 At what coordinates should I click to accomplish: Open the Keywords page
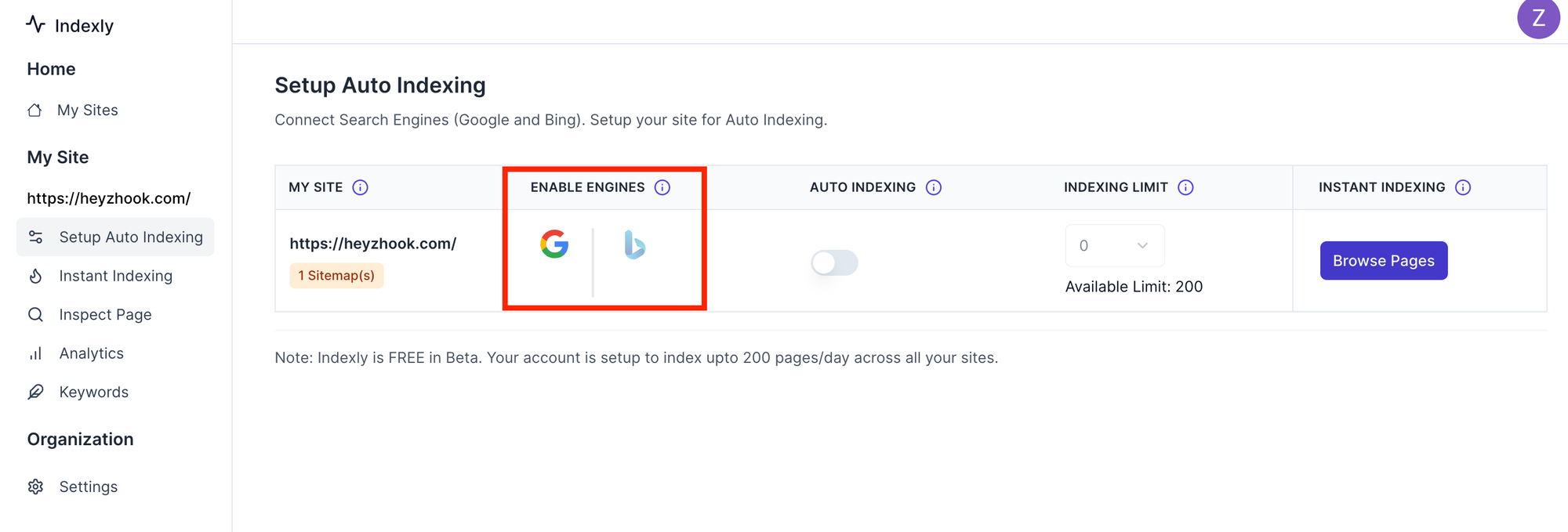coord(93,392)
